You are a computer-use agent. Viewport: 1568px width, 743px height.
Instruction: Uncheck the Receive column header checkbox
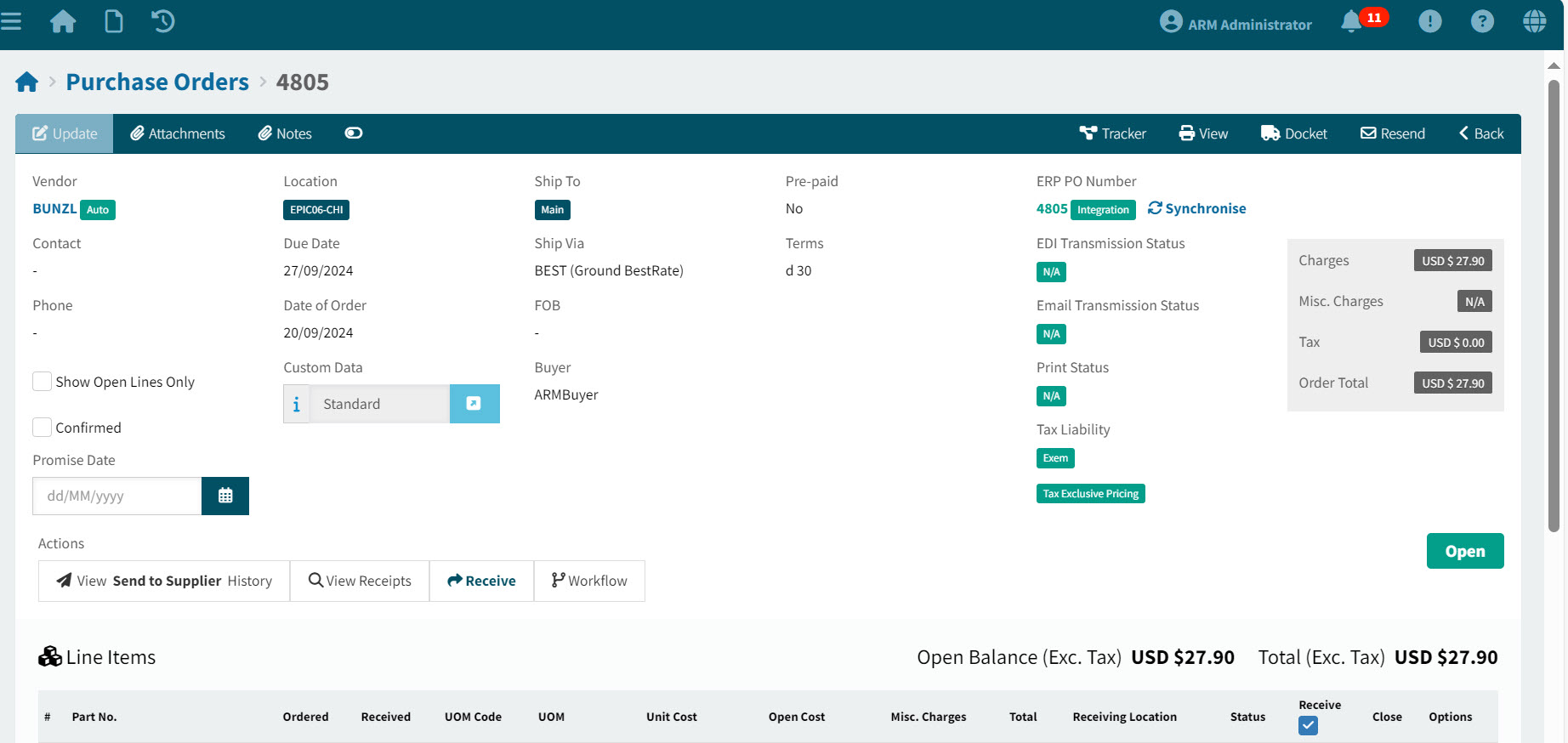click(x=1308, y=725)
